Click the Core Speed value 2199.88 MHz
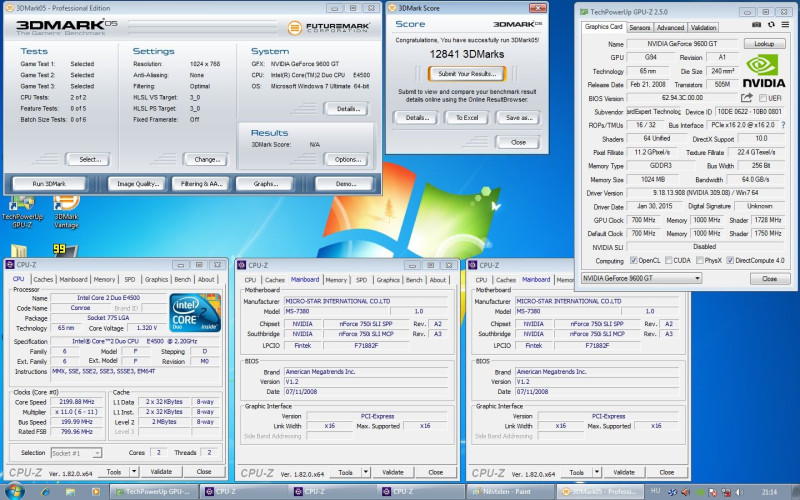Image resolution: width=800 pixels, height=500 pixels. (x=77, y=402)
